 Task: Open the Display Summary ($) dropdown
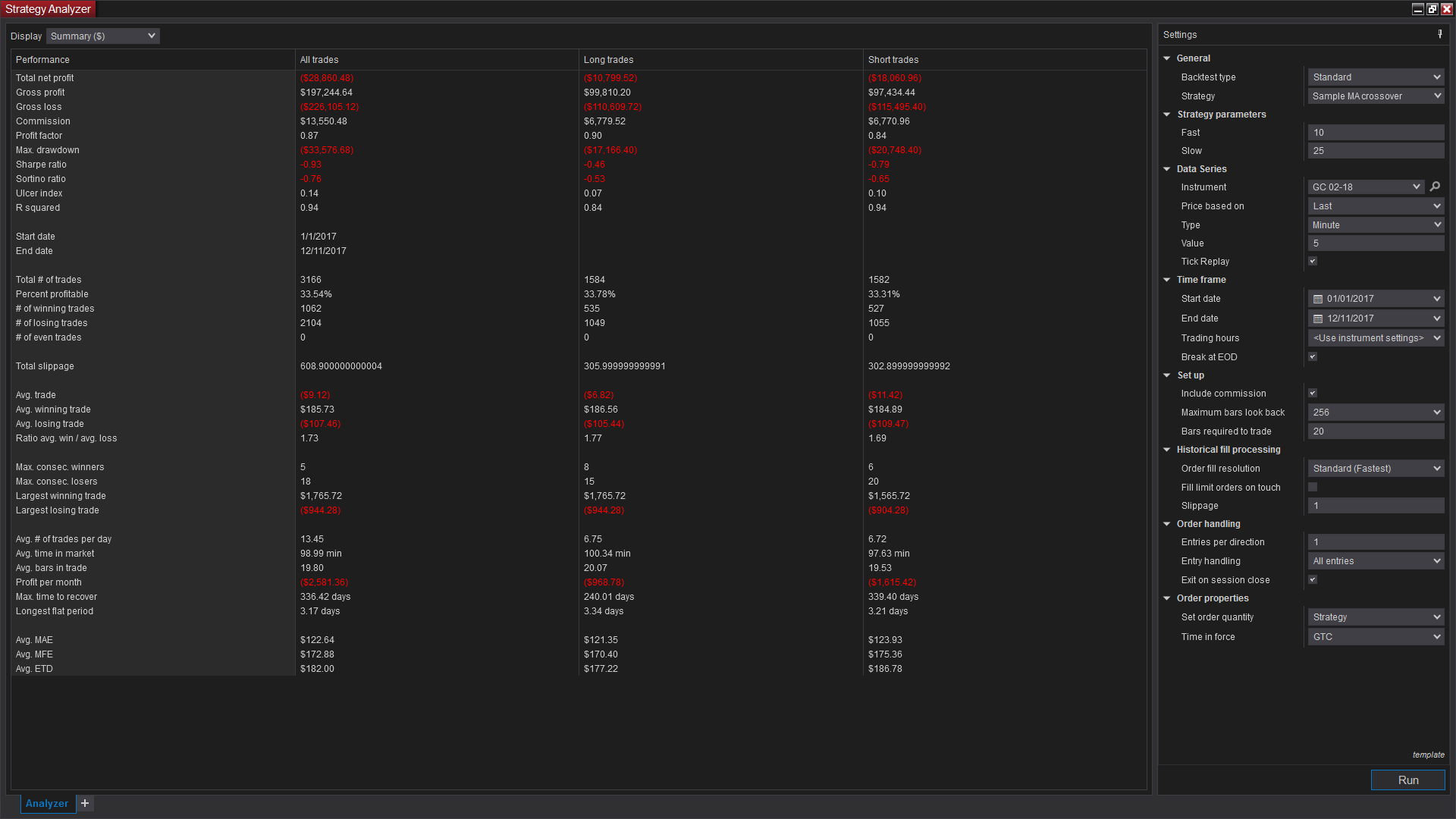103,36
